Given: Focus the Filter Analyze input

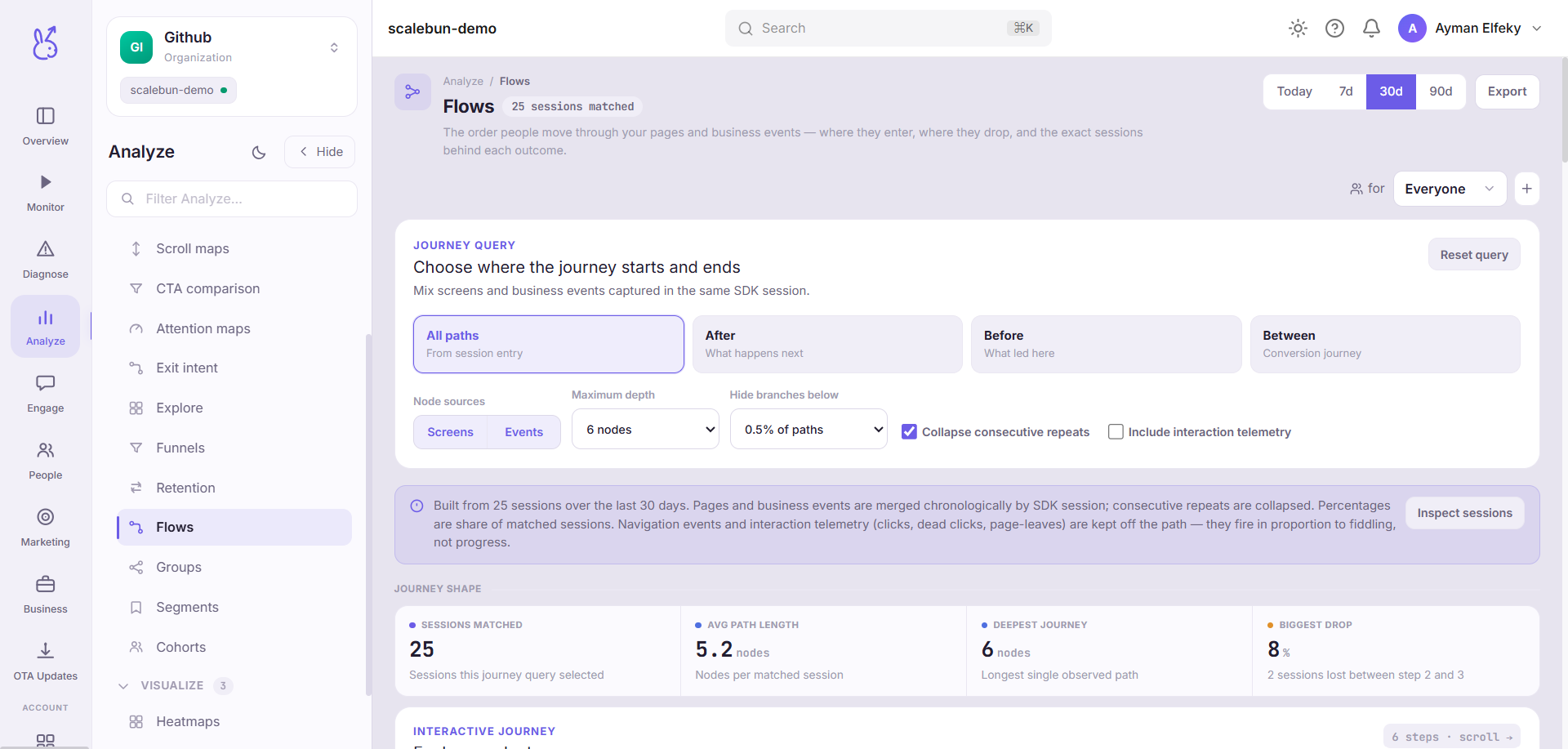Looking at the screenshot, I should [x=232, y=198].
